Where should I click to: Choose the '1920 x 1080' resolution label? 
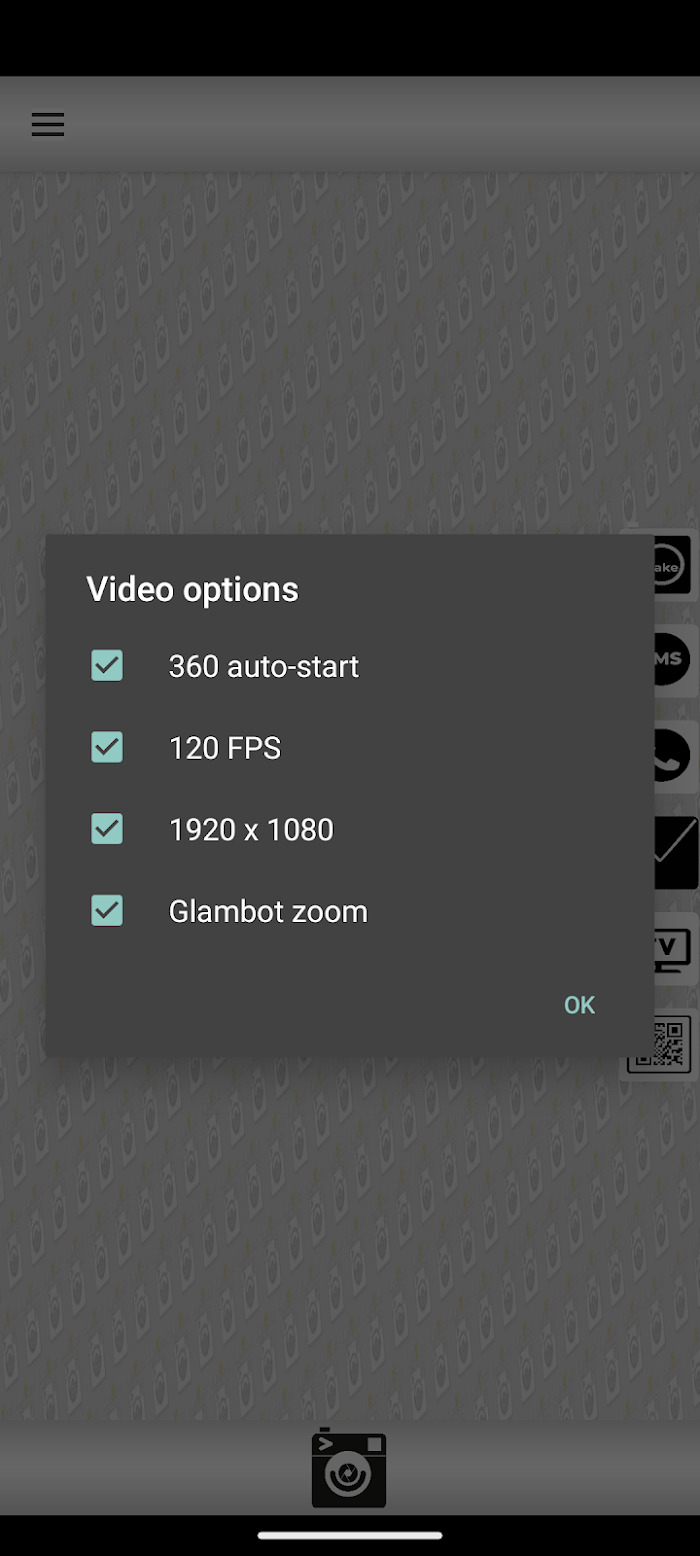[x=251, y=829]
